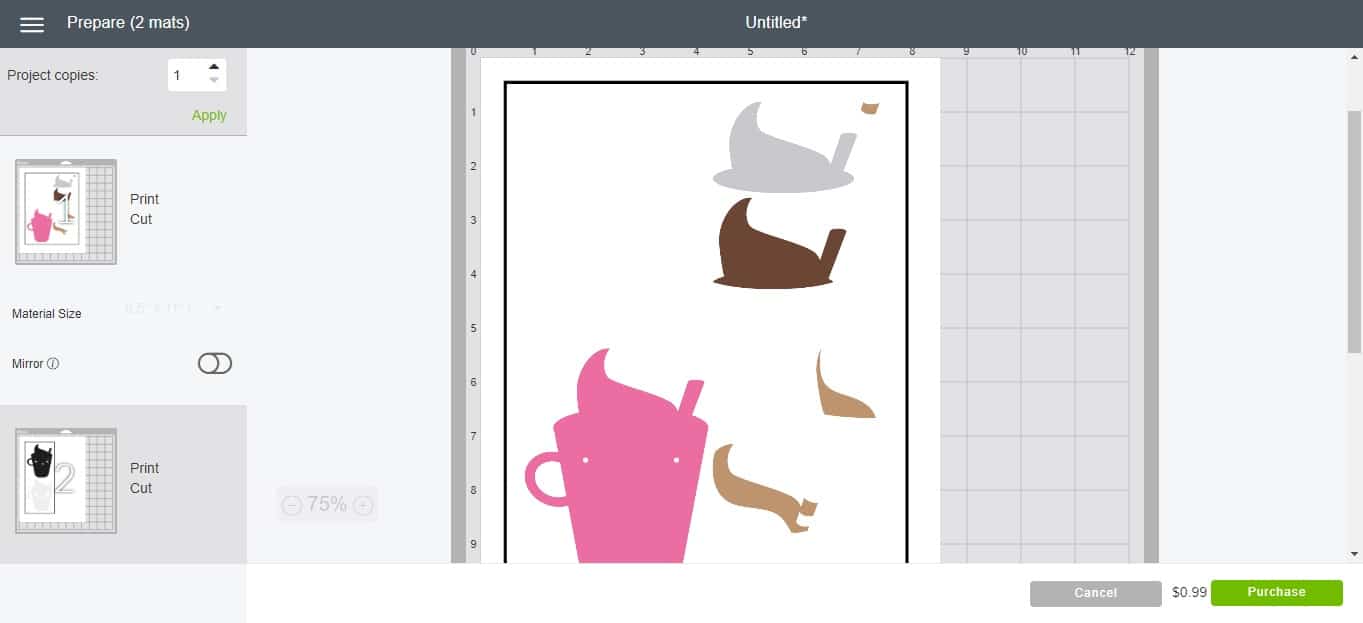Enable the Mirror toggle for mat 1
Image resolution: width=1363 pixels, height=623 pixels.
(x=214, y=364)
